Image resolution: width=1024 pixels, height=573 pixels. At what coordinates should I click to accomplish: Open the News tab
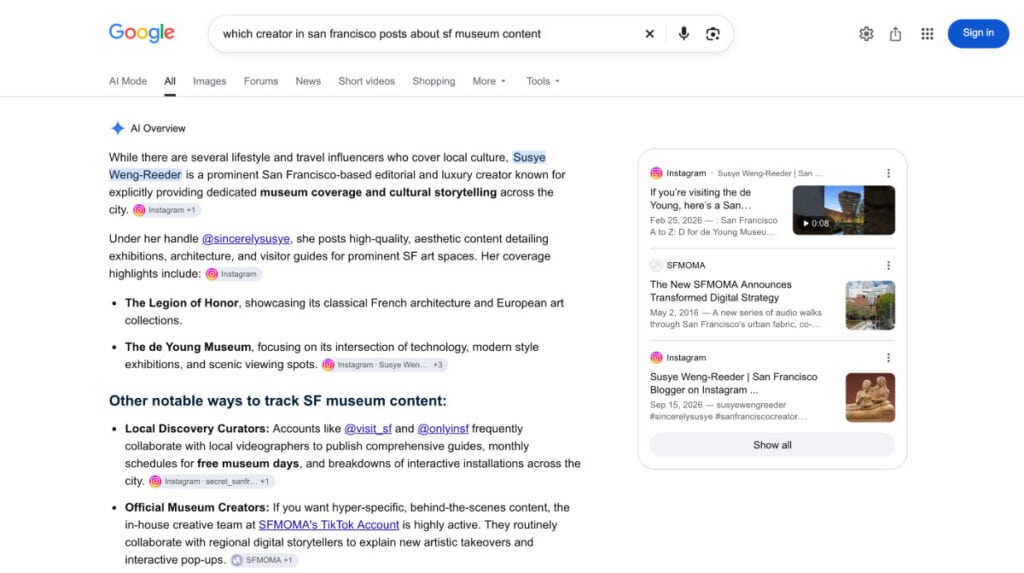[x=308, y=81]
